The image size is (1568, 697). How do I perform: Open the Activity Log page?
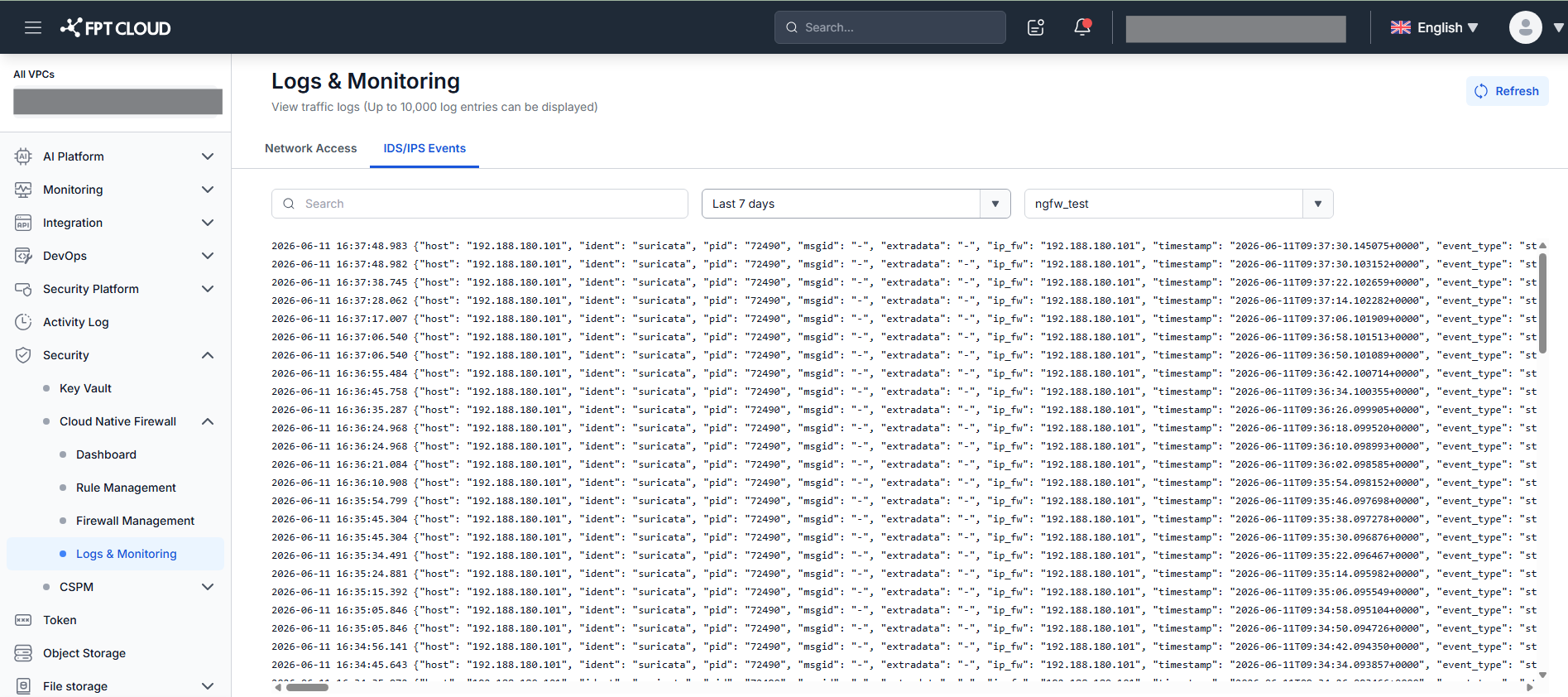click(x=75, y=322)
